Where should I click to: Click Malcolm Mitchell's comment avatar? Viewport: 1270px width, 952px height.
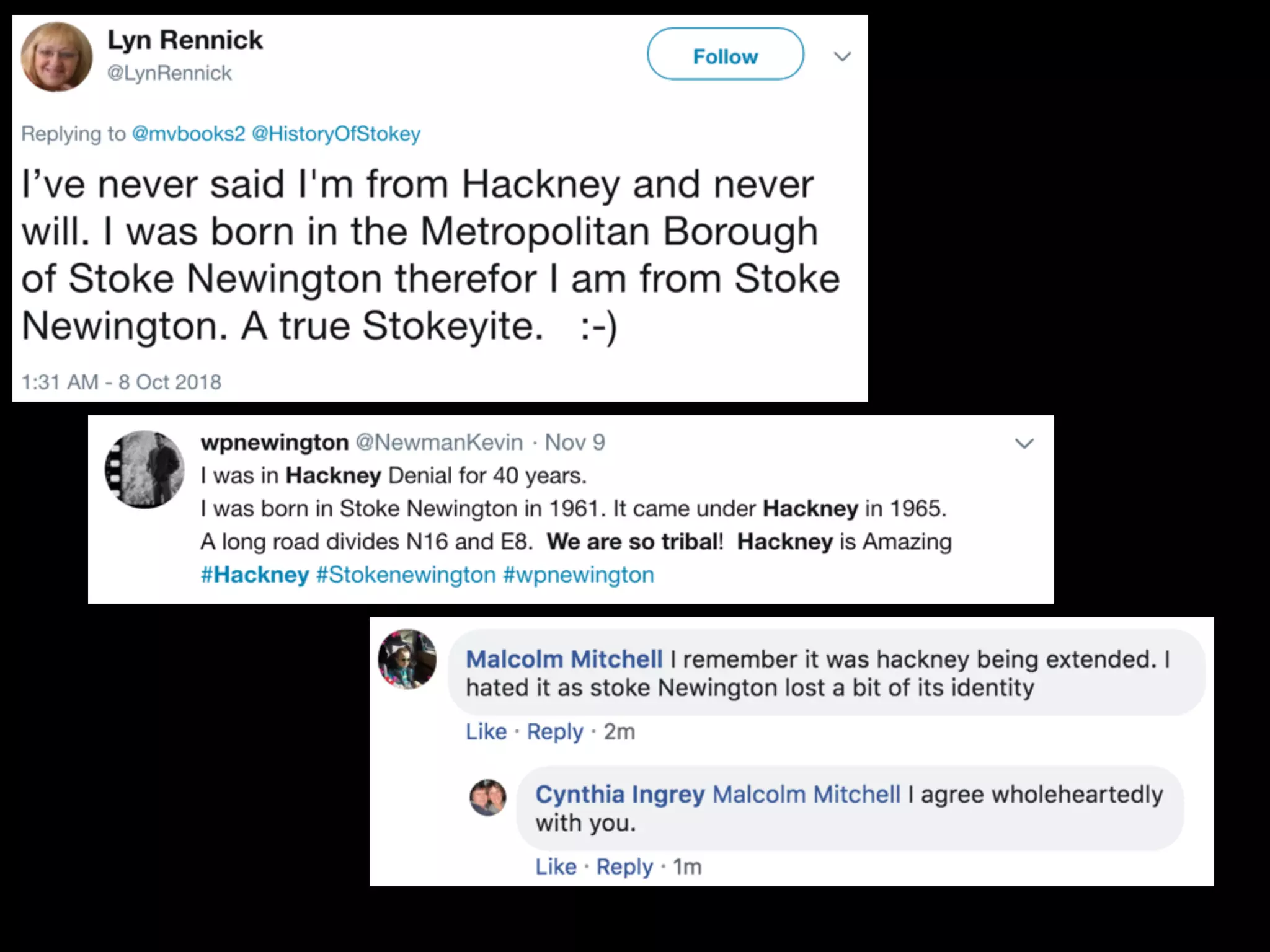point(407,659)
